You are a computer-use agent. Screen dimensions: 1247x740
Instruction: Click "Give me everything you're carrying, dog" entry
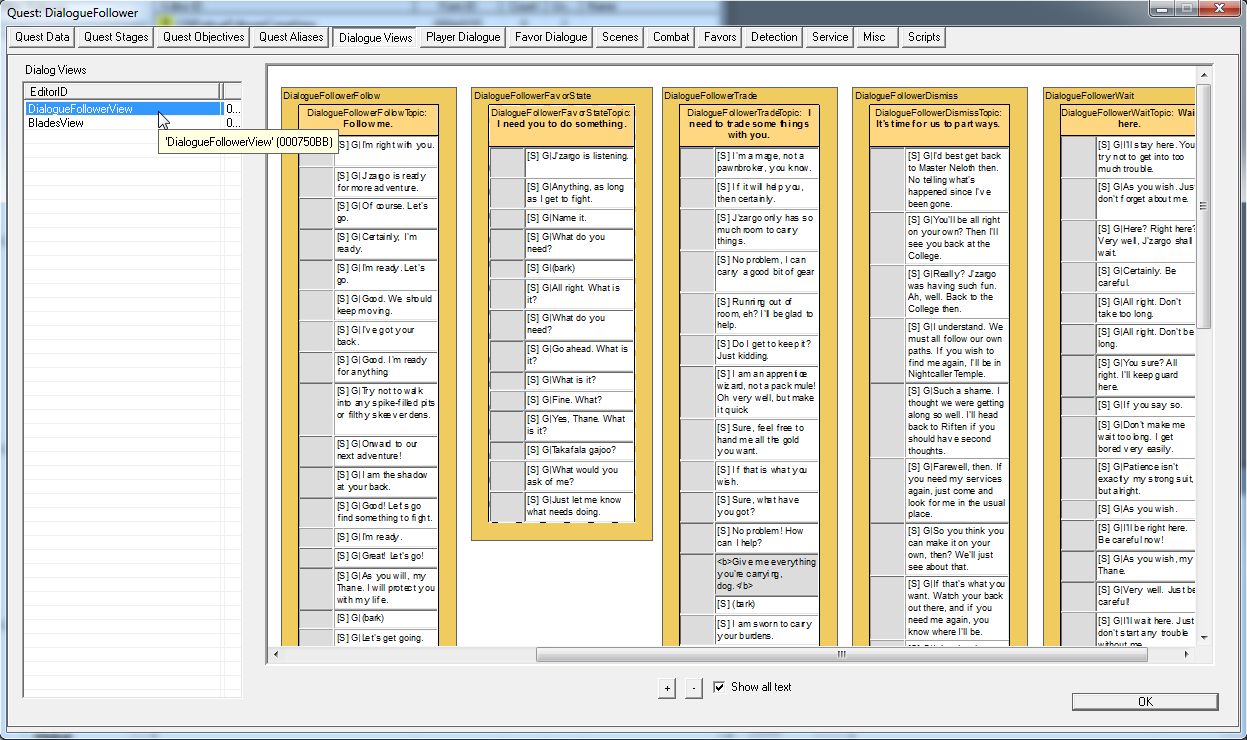click(767, 574)
